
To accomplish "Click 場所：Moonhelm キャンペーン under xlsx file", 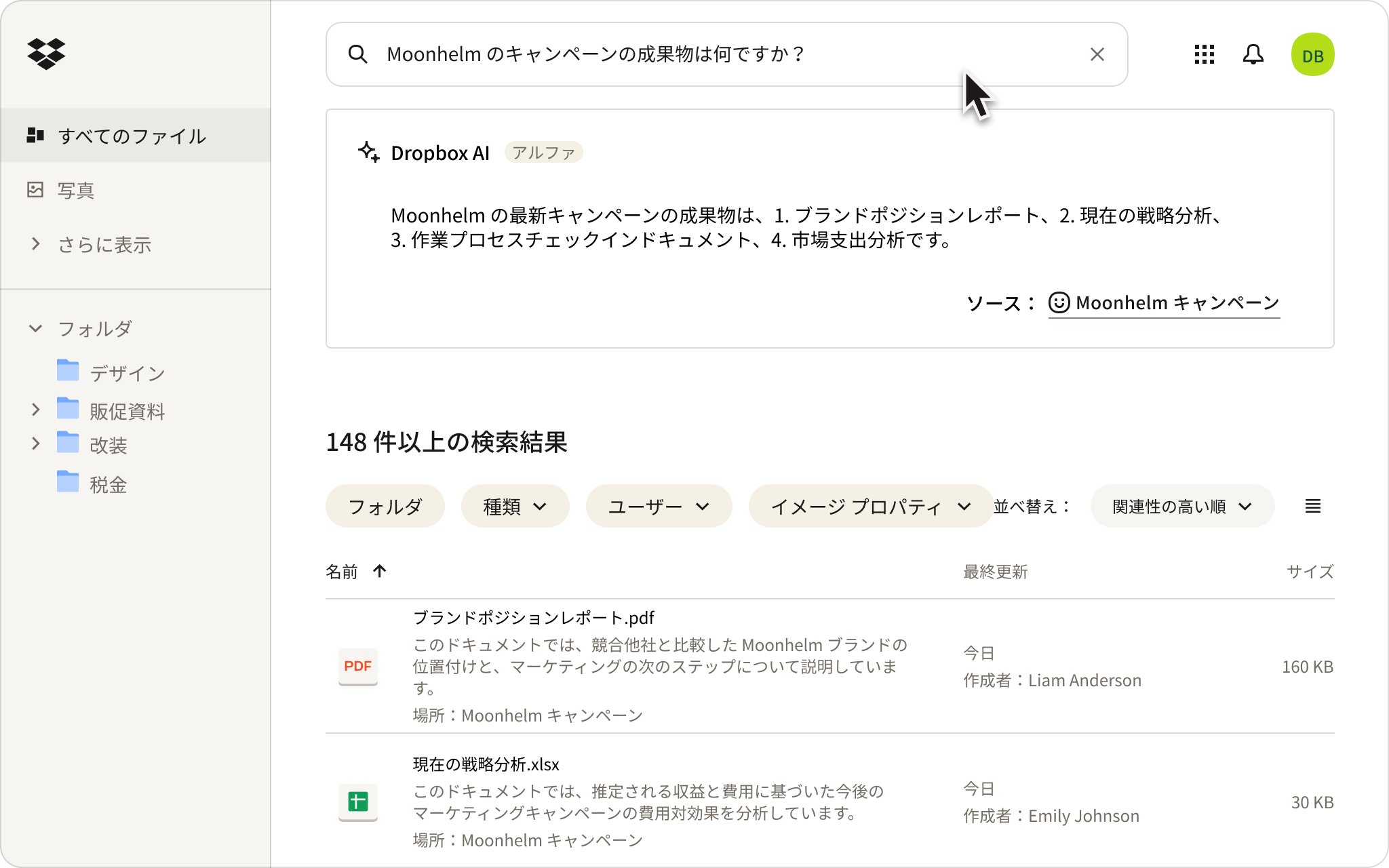I will click(x=528, y=840).
